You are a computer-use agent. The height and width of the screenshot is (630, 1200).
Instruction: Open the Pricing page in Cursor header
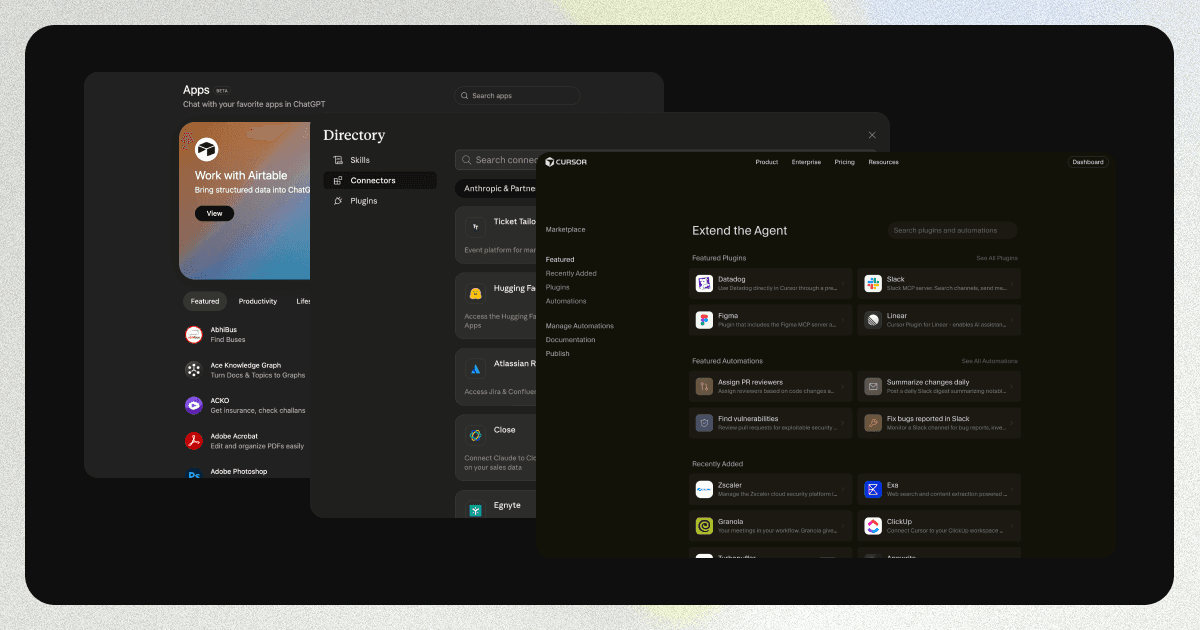click(x=845, y=162)
